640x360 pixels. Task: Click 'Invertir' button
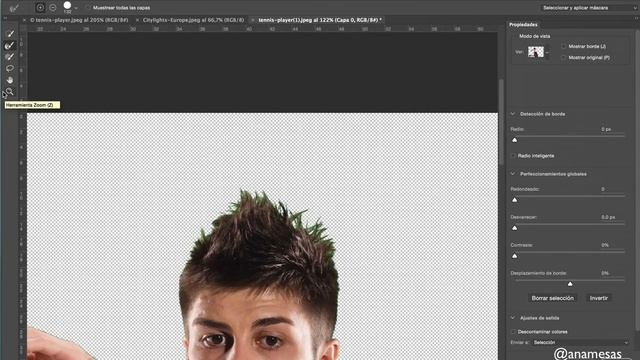click(599, 298)
